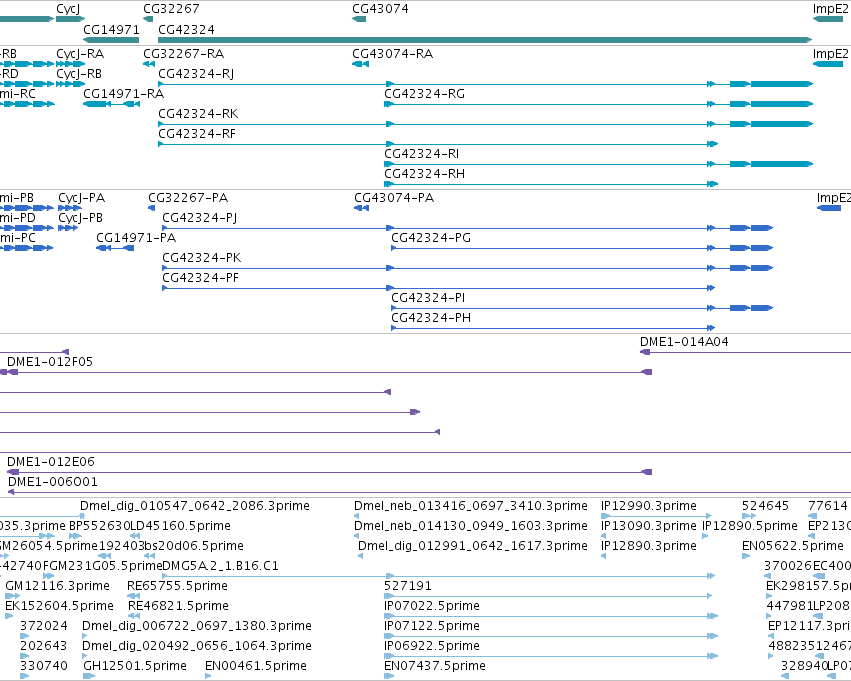Click the IP12890.5prime label
This screenshot has width=851, height=681.
coord(750,526)
